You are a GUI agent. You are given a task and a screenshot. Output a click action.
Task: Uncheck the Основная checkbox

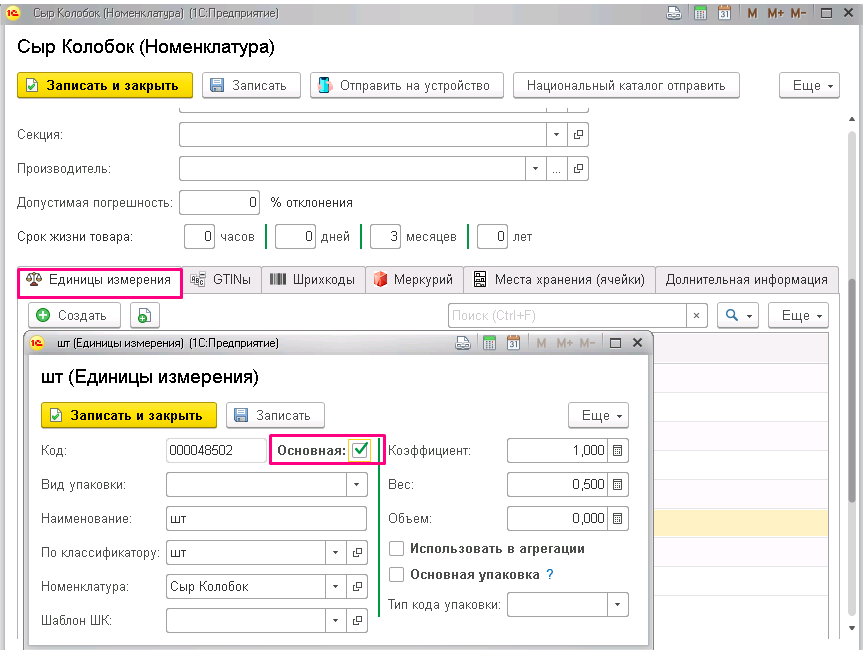pos(360,450)
